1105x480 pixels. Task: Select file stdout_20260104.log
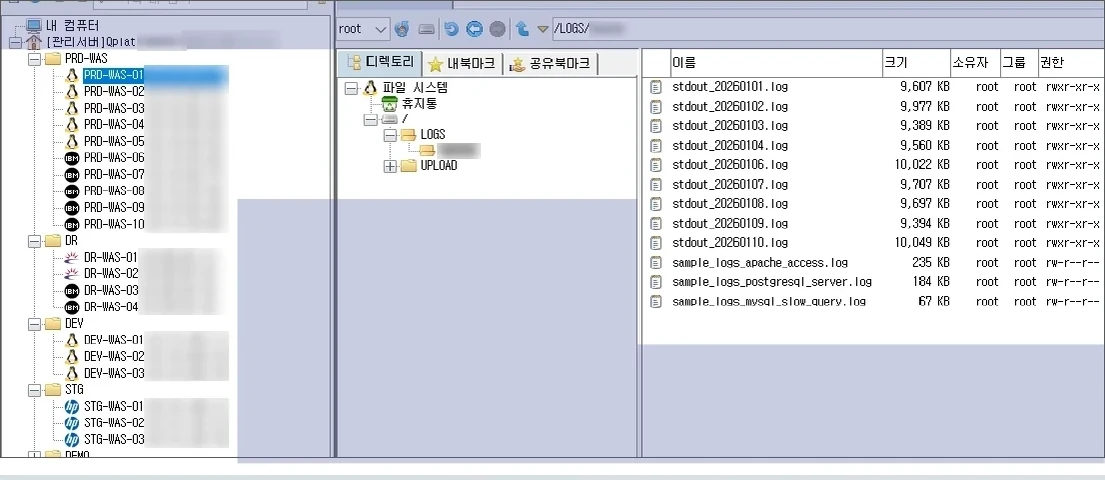pyautogui.click(x=730, y=146)
